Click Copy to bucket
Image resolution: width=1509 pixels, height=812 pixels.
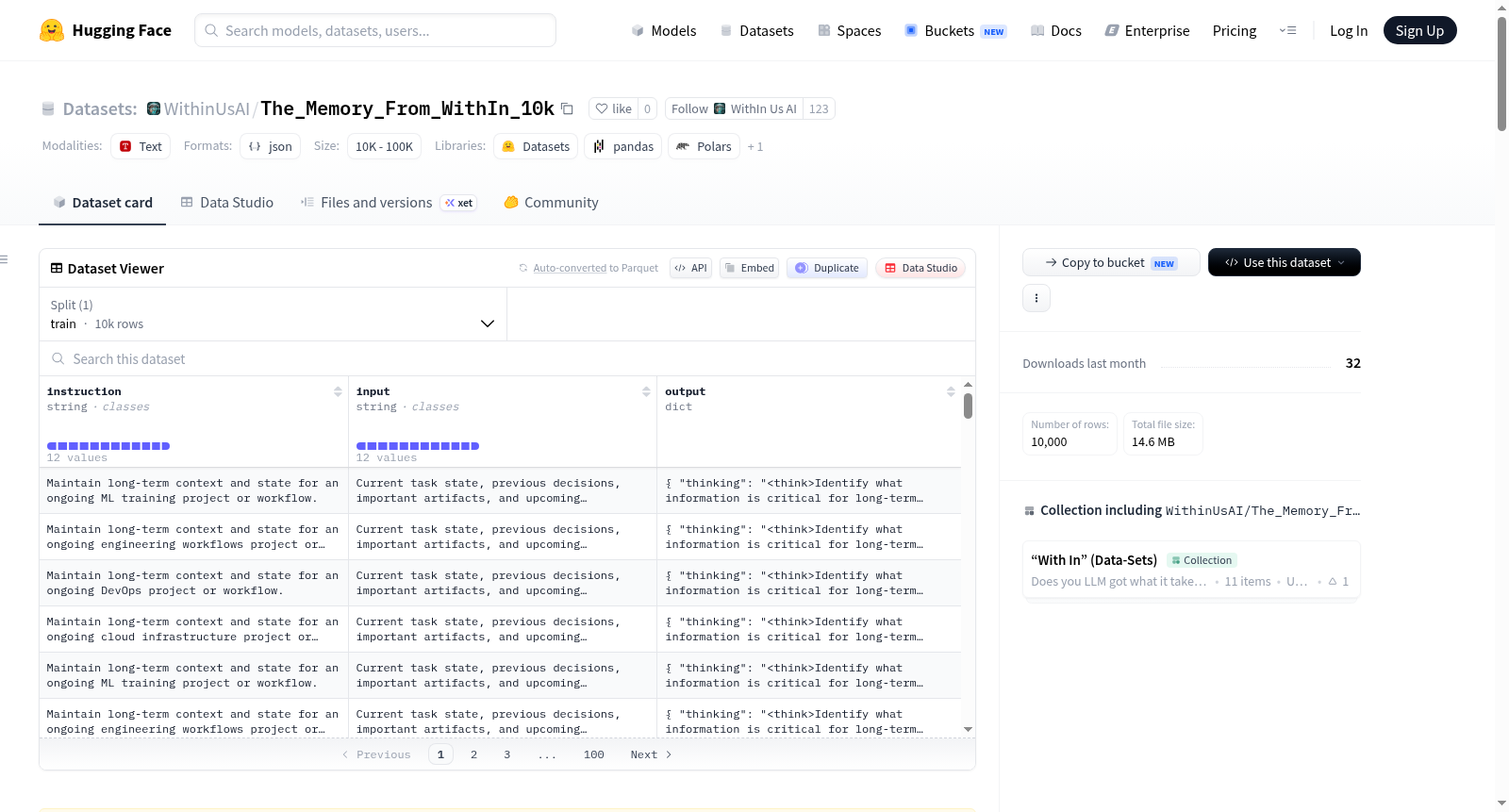[1111, 262]
